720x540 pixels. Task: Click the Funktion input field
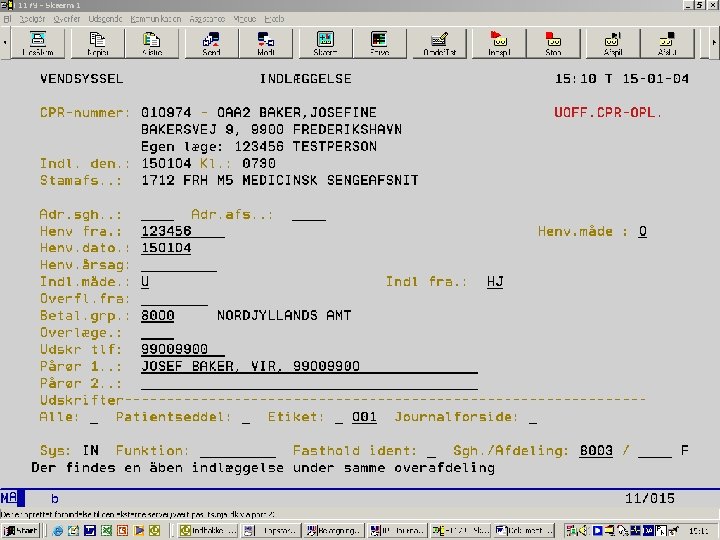[238, 451]
